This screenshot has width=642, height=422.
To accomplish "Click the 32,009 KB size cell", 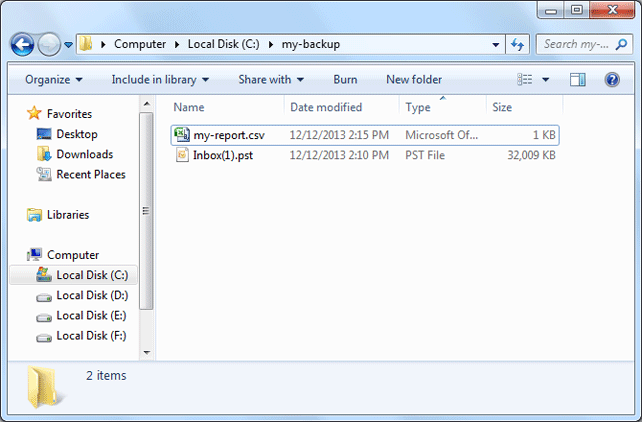I will (x=531, y=155).
